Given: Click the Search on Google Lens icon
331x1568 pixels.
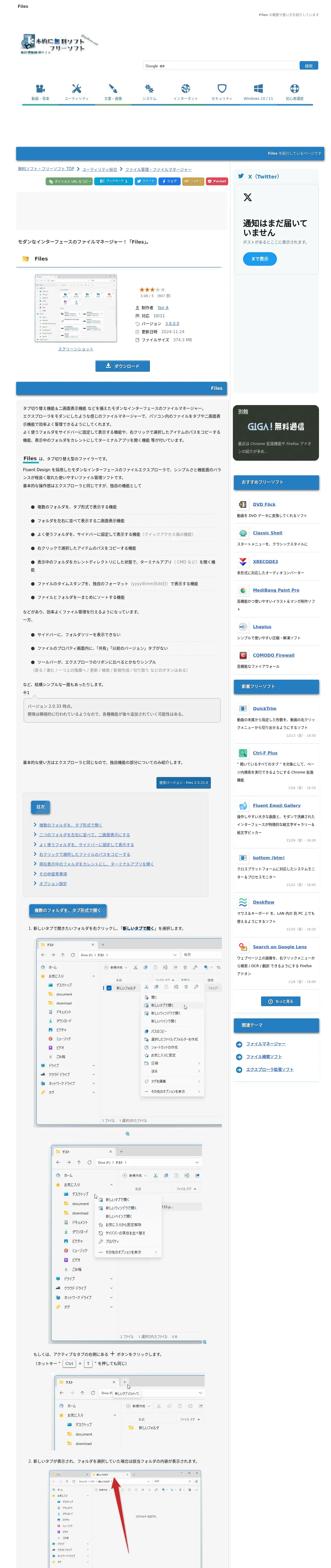Looking at the screenshot, I should pos(243,947).
